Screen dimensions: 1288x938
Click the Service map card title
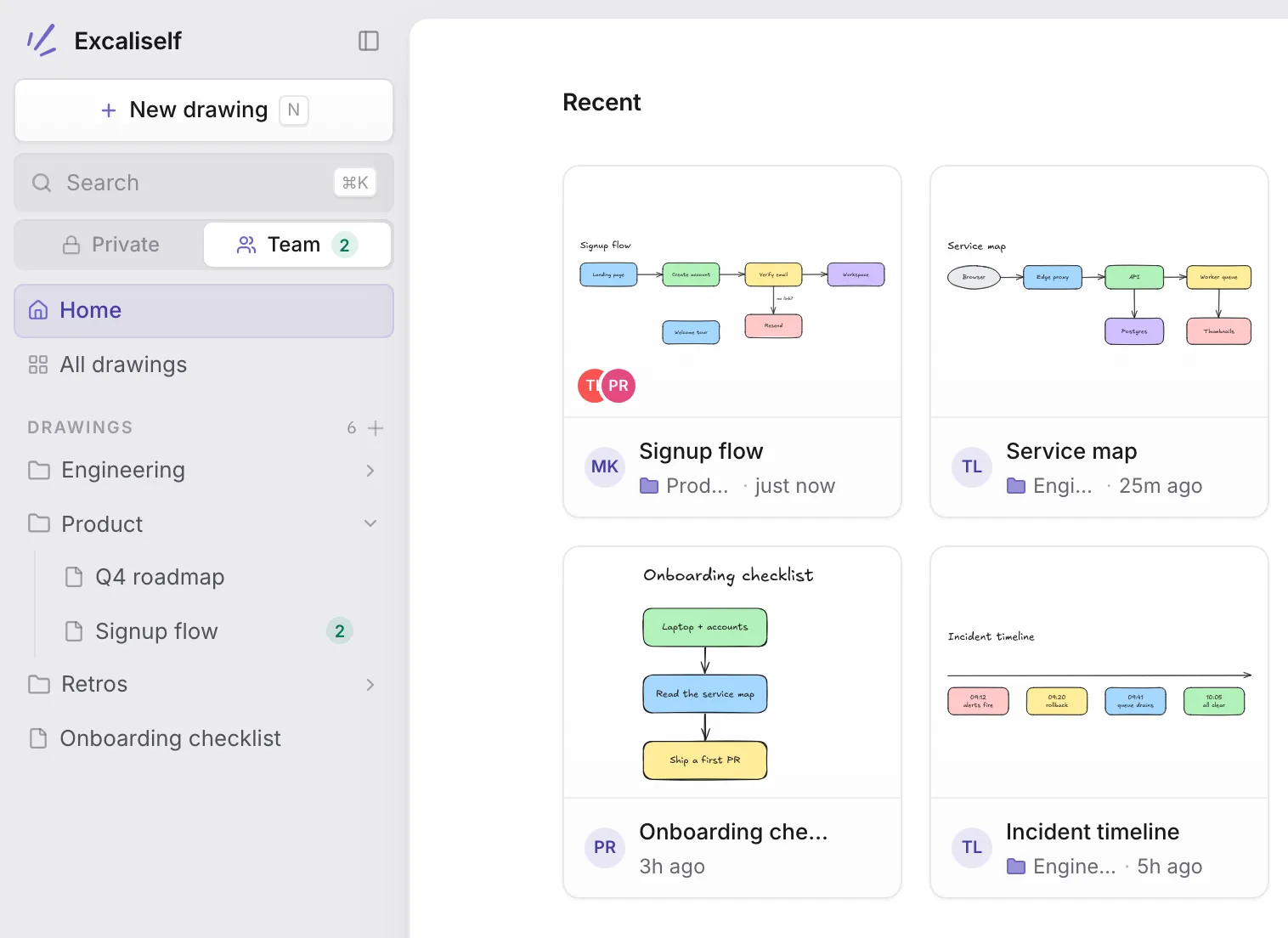[1071, 451]
